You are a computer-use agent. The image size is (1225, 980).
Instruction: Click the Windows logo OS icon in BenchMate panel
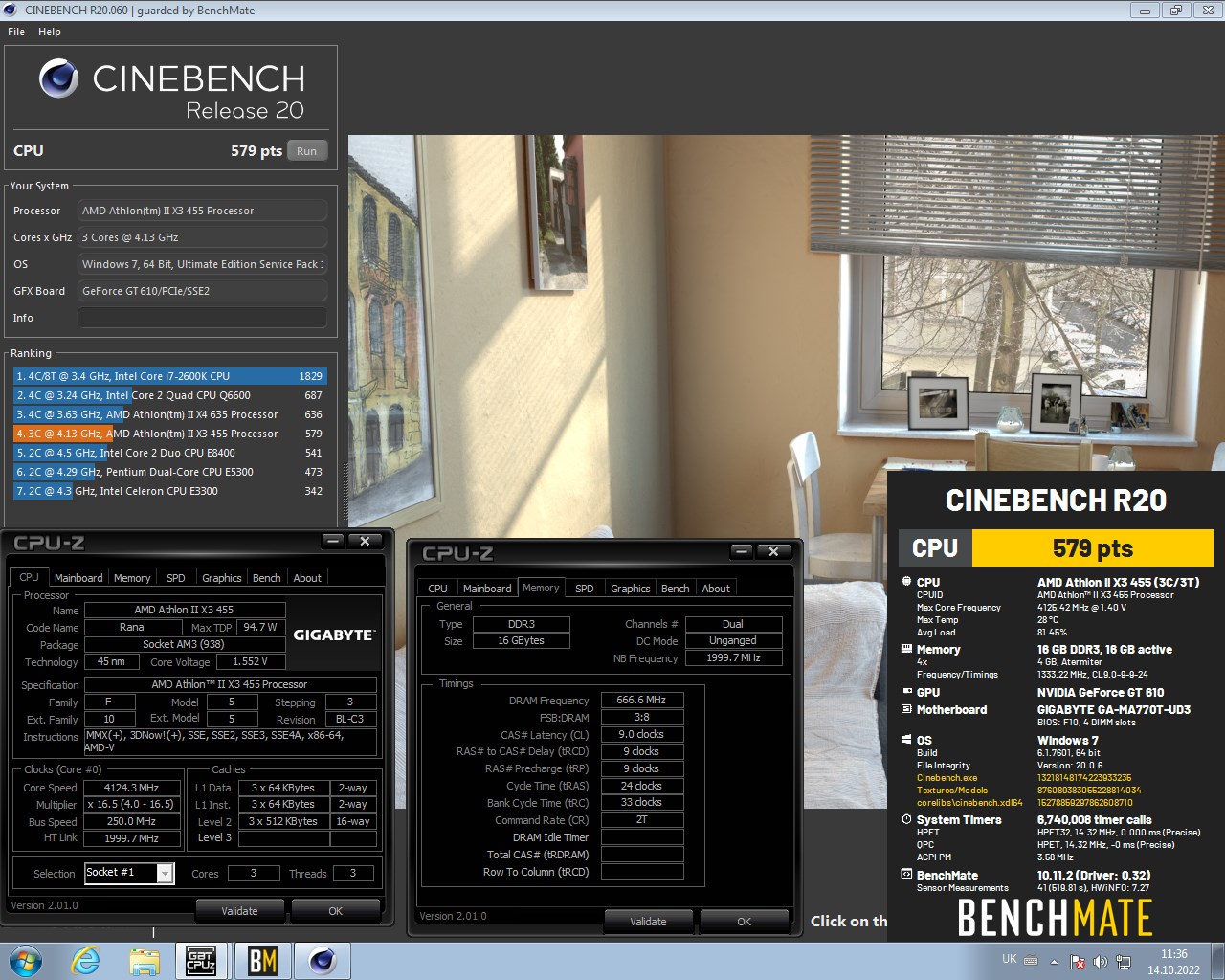click(x=906, y=740)
